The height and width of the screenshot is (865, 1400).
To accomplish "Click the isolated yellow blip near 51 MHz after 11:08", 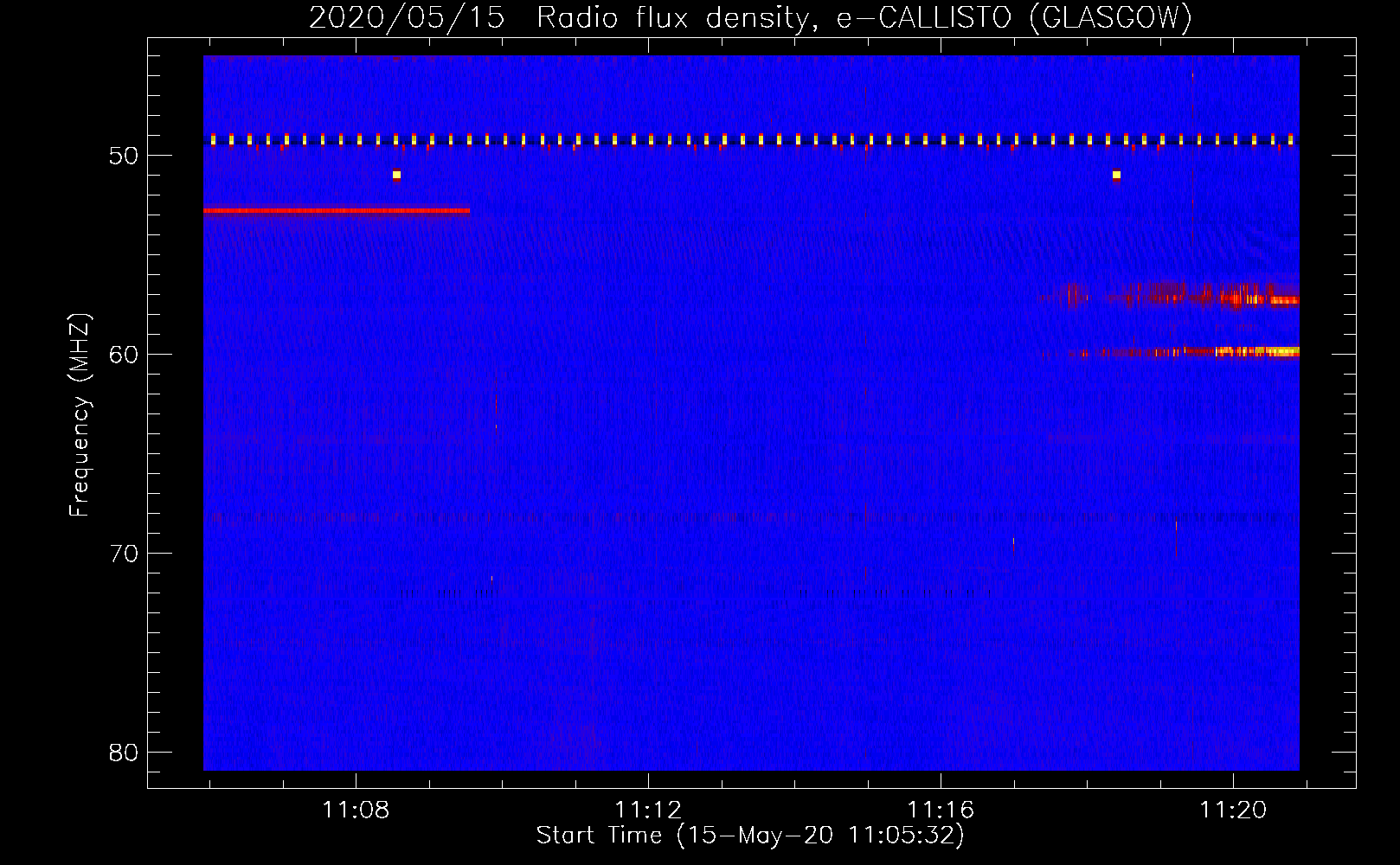I will (x=396, y=175).
